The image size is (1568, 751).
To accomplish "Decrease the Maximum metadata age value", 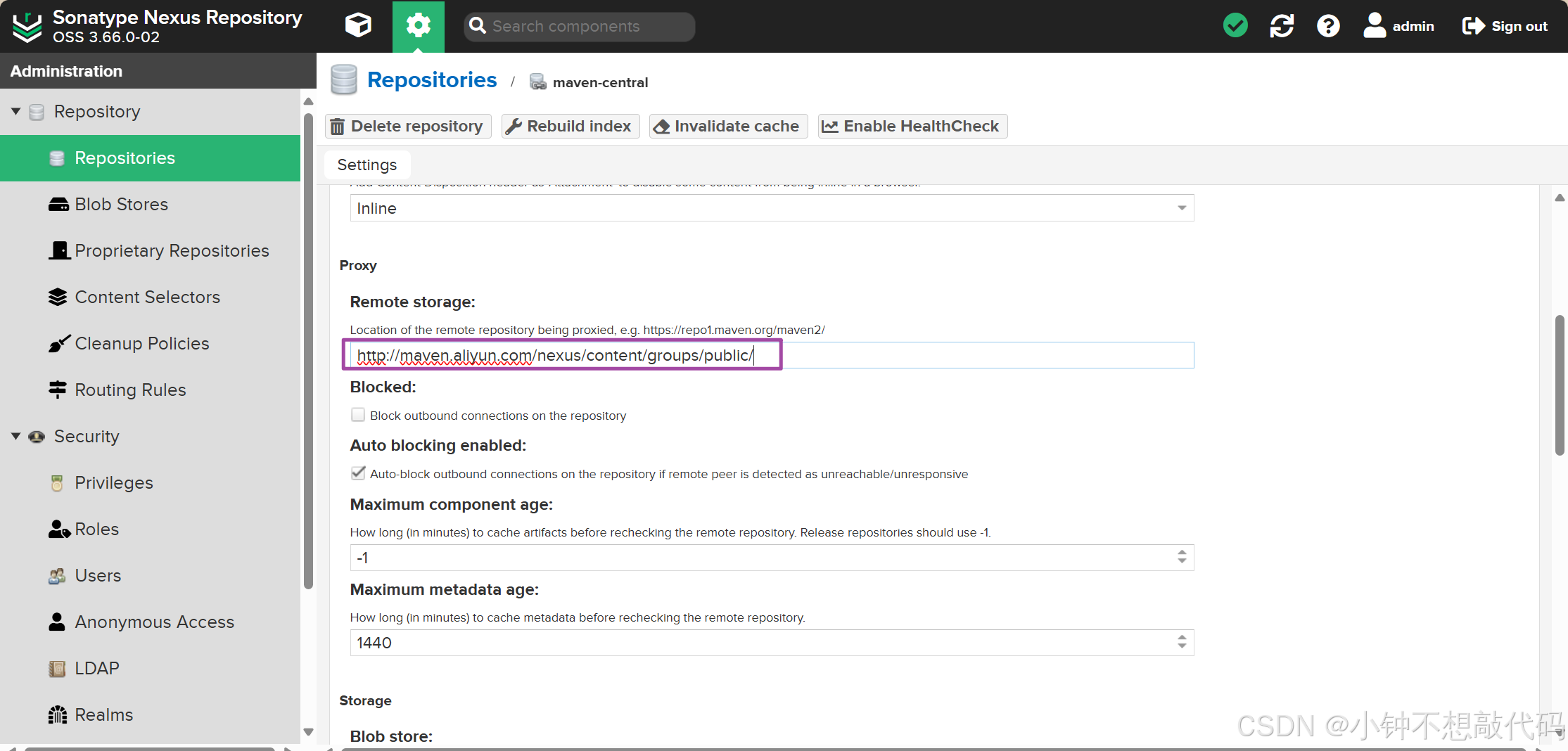I will click(1182, 646).
